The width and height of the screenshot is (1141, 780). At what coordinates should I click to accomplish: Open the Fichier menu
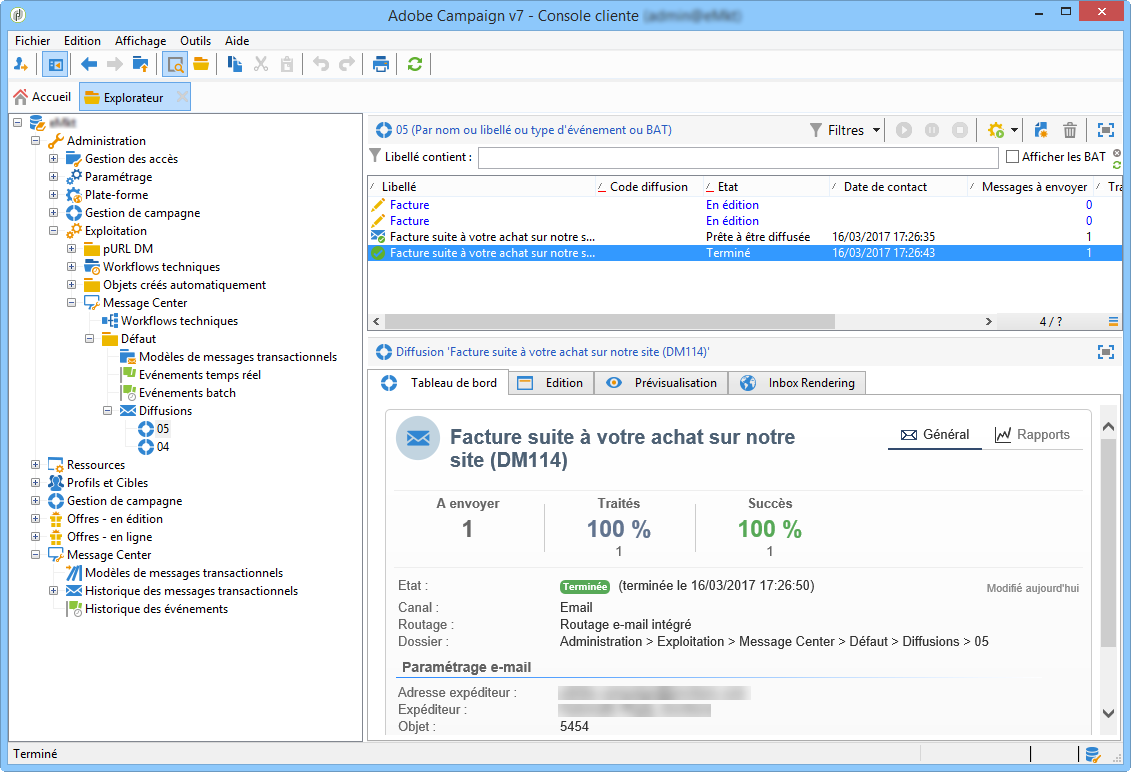[33, 41]
